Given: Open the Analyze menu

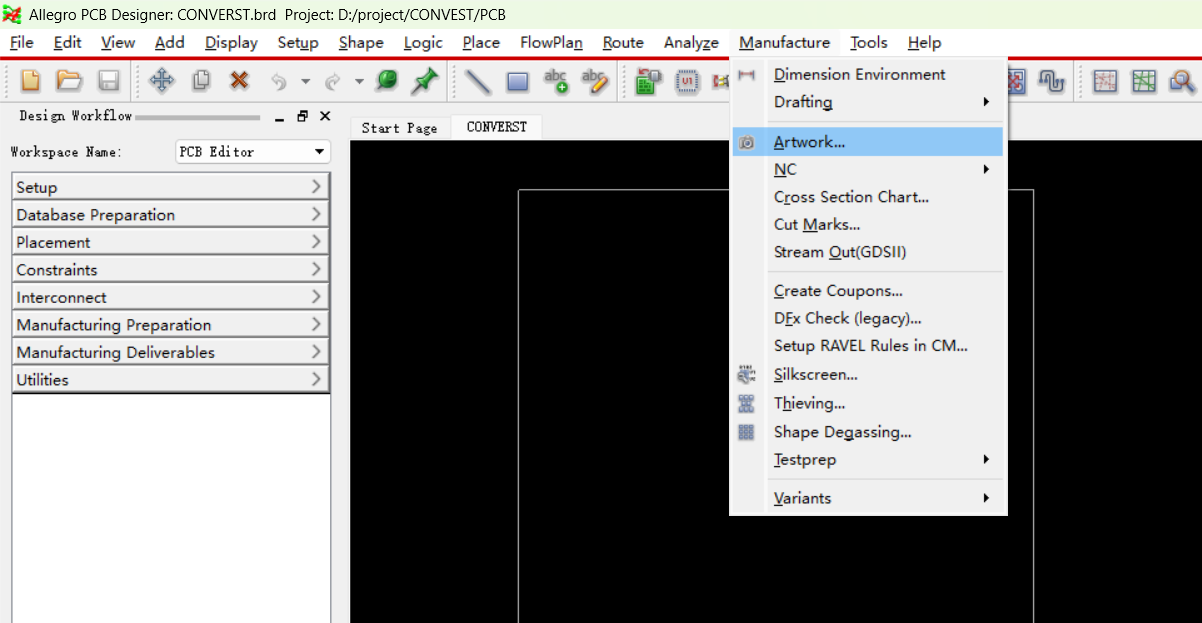Looking at the screenshot, I should [x=691, y=42].
